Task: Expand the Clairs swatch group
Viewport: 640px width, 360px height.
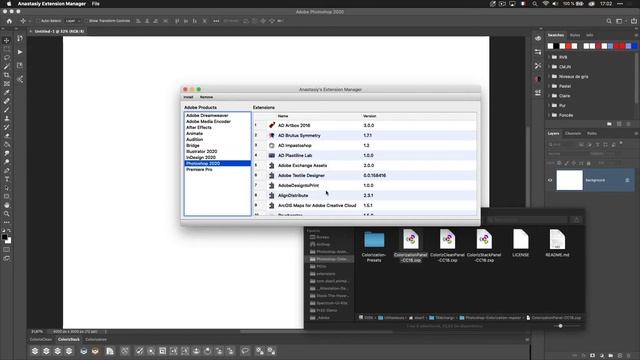Action: tap(549, 96)
